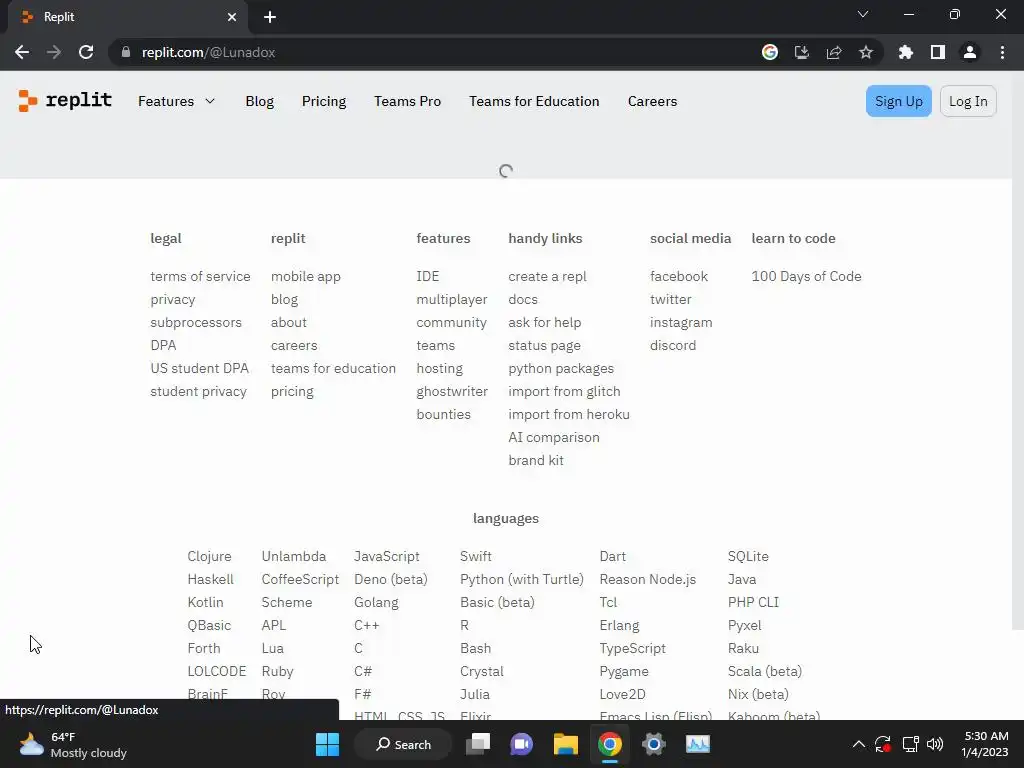
Task: Switch to the Replit browser tab
Action: [x=127, y=17]
